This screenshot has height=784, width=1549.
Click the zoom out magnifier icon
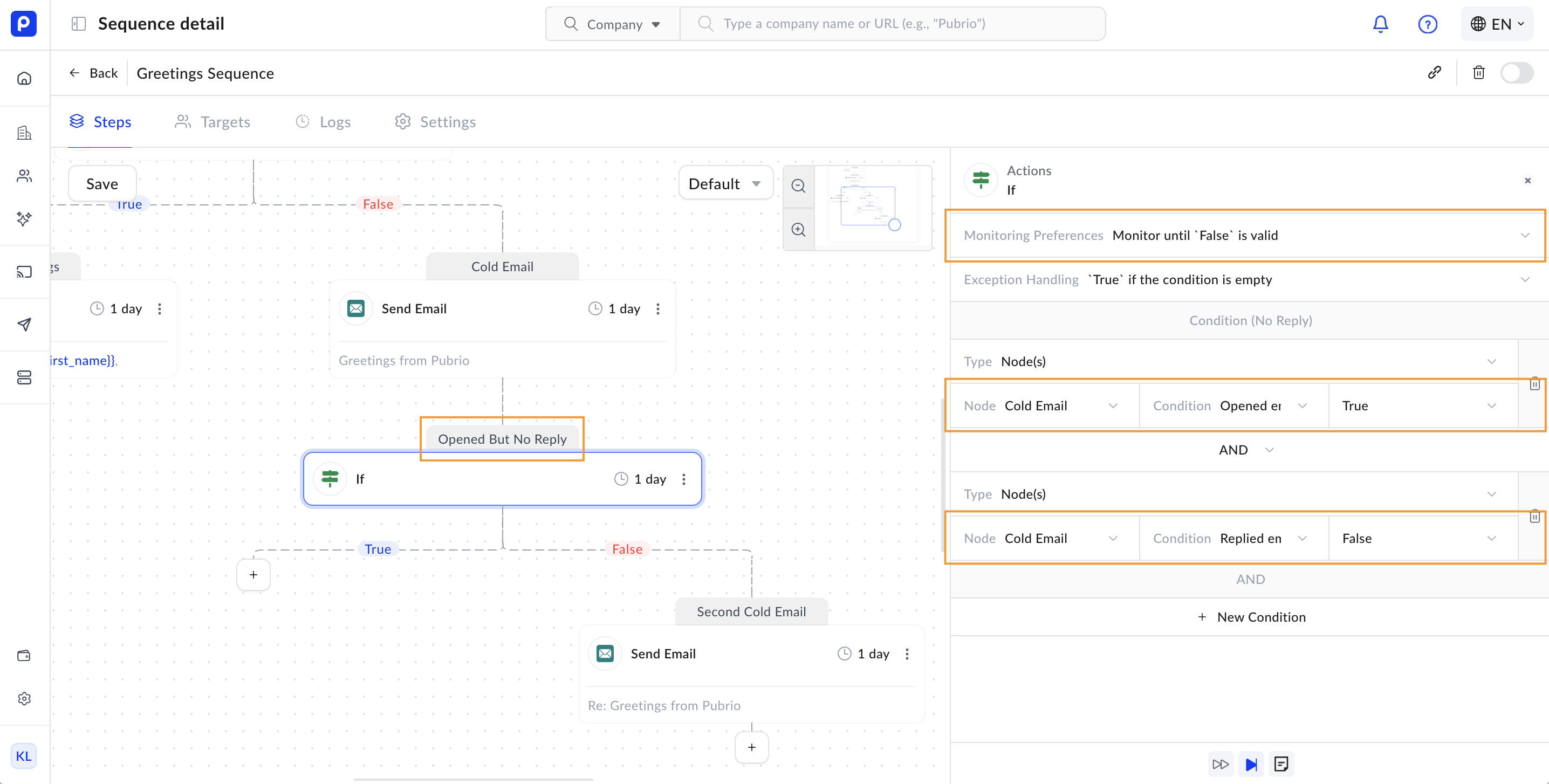pyautogui.click(x=798, y=186)
